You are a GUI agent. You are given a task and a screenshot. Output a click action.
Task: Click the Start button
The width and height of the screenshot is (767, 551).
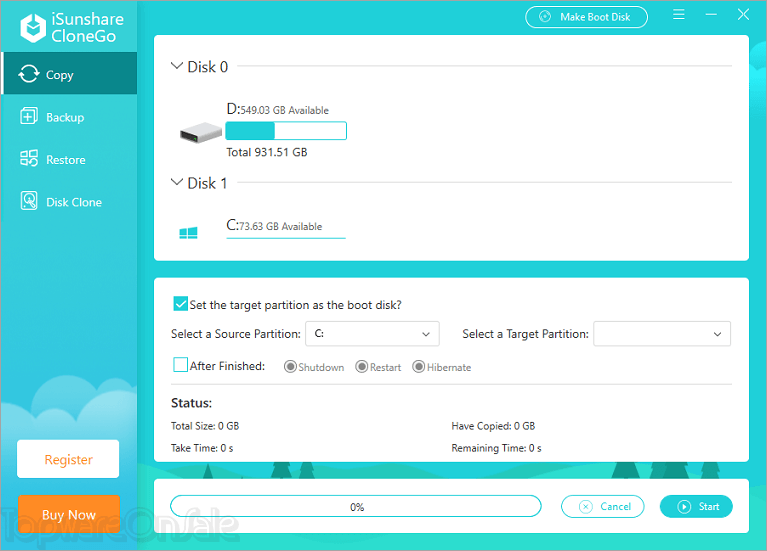click(696, 506)
